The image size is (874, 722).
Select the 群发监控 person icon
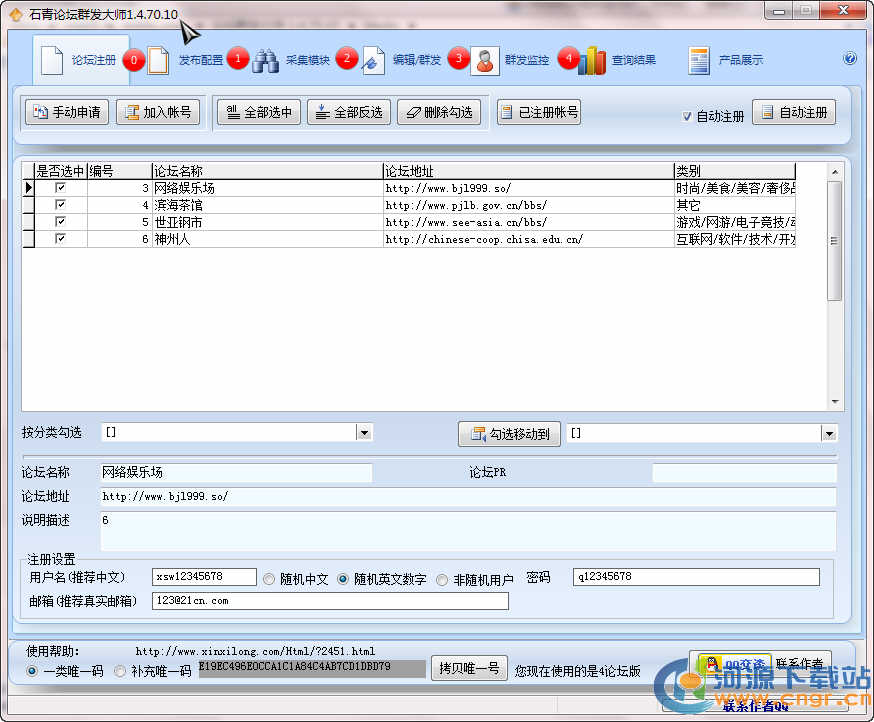coord(485,61)
